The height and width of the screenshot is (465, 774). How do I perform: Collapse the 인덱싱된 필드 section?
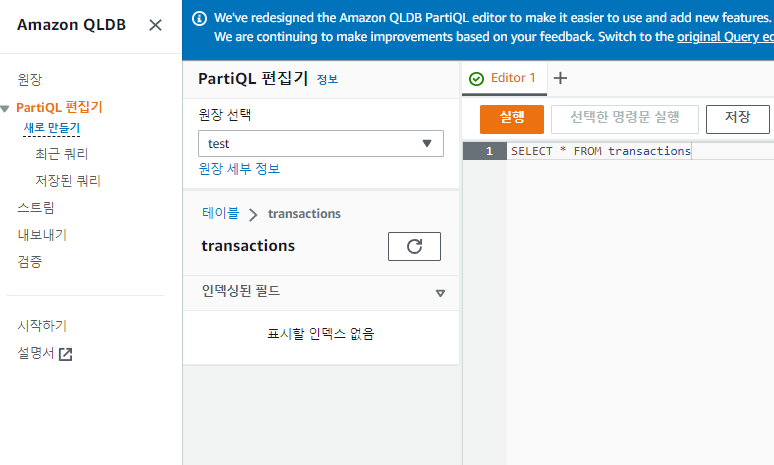coord(439,293)
